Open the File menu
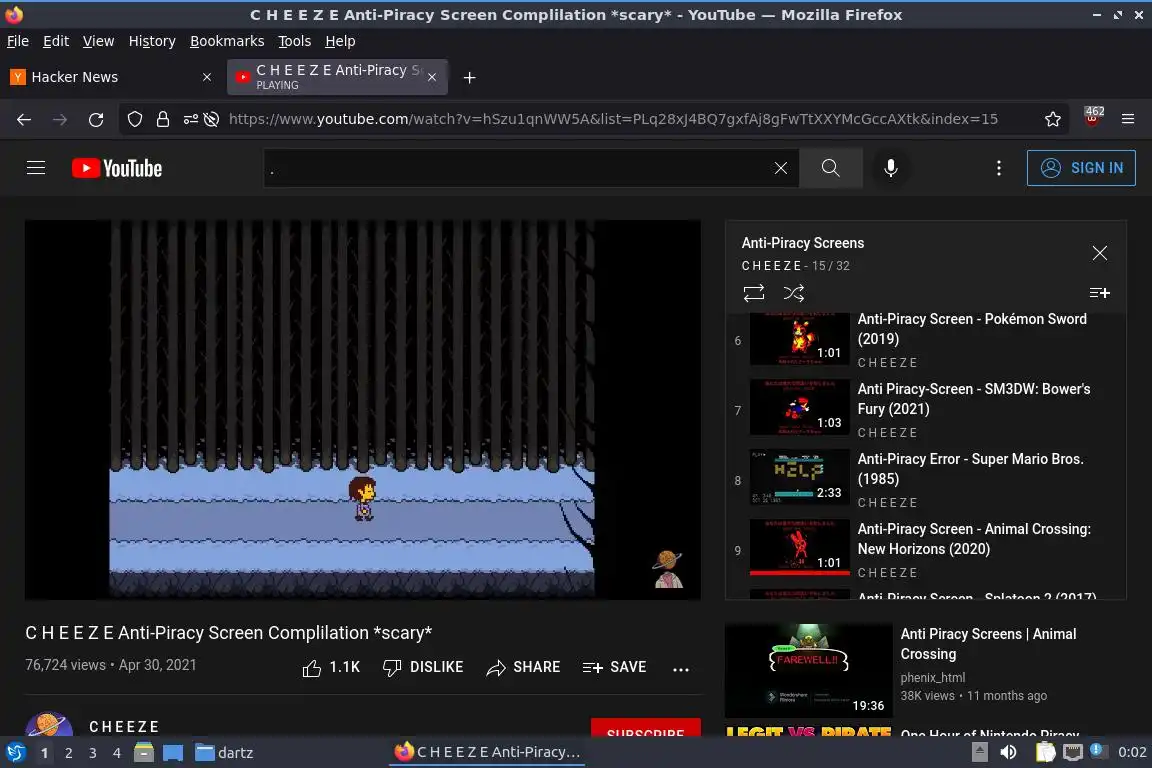This screenshot has height=768, width=1152. coord(18,41)
